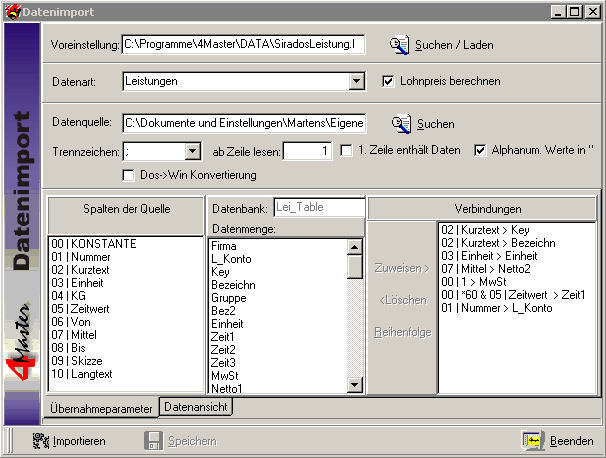Enable 1. Zeile enthält Daten checkbox
The image size is (606, 458).
click(347, 151)
